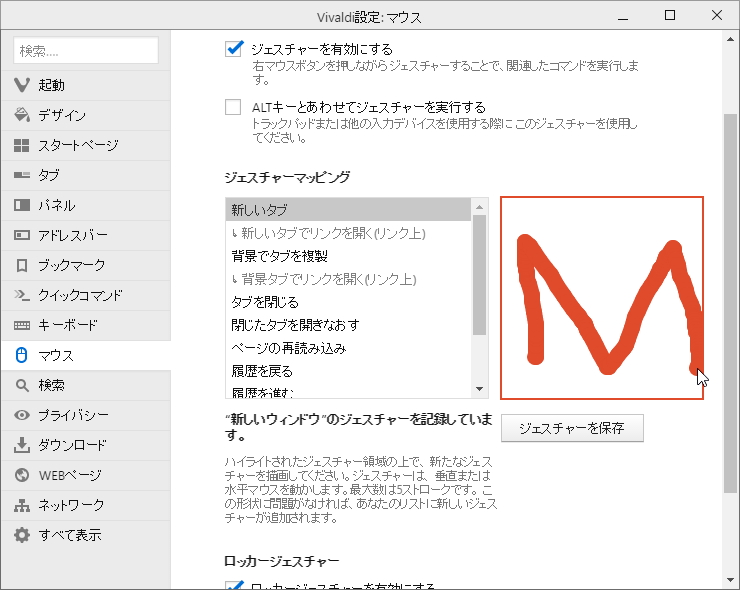The image size is (740, 590).
Task: Click gesture list scroll-down arrow
Action: click(x=479, y=389)
